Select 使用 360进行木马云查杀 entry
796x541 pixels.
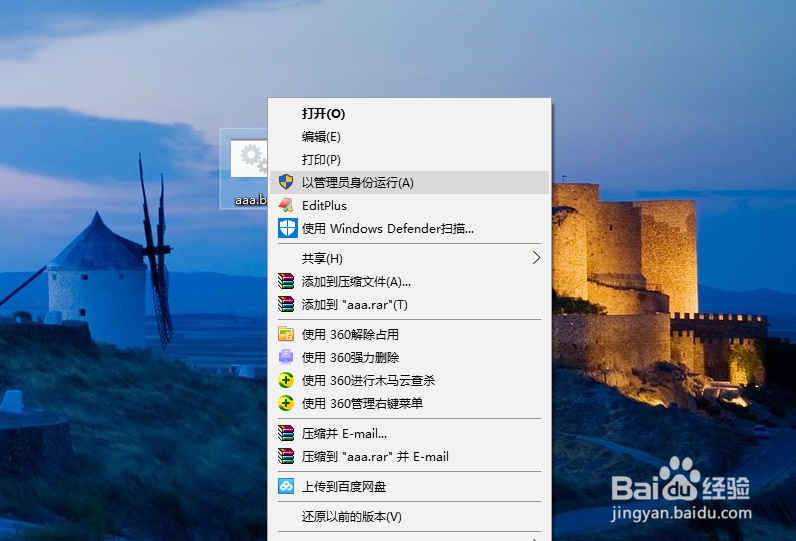(410, 381)
